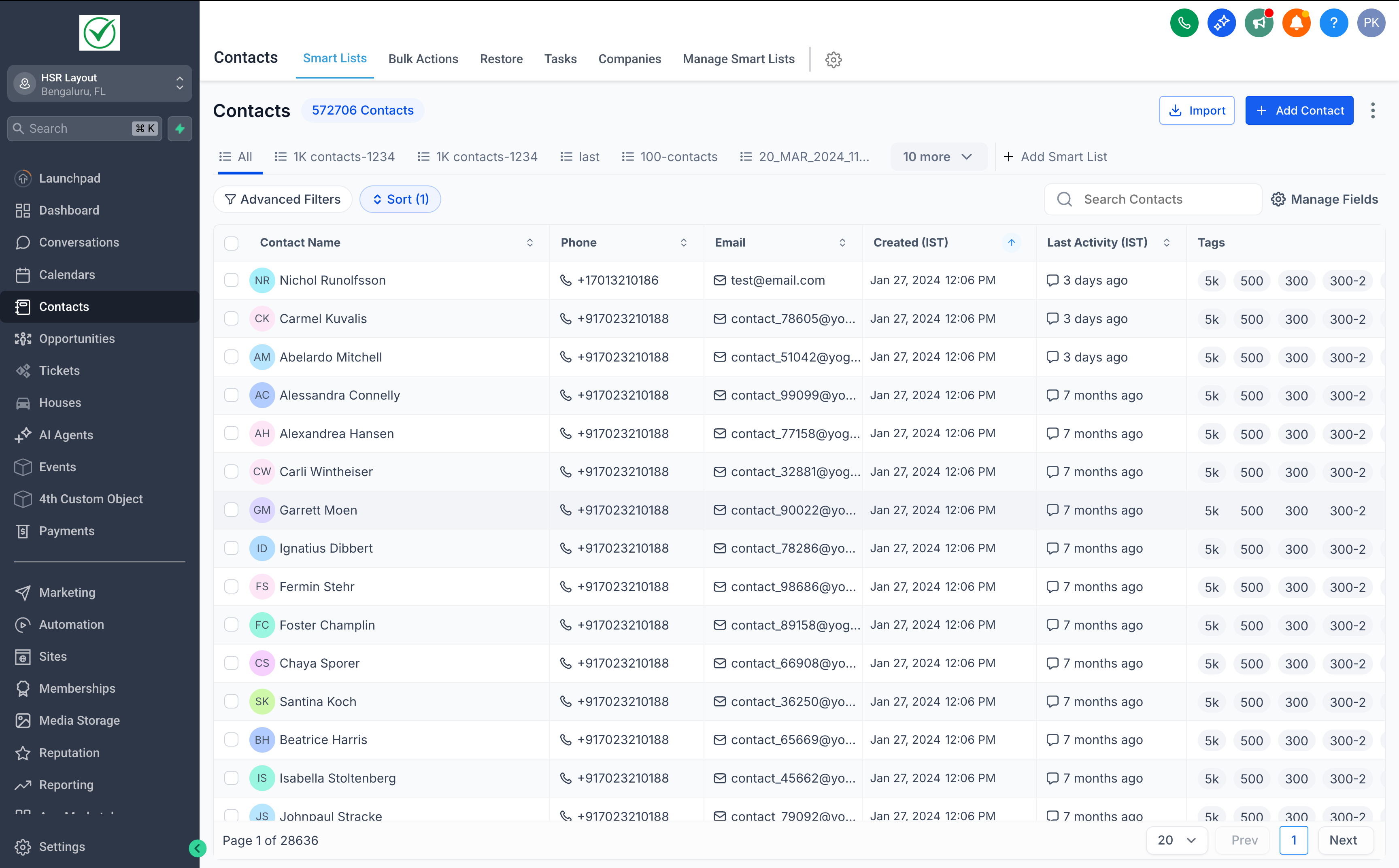The width and height of the screenshot is (1399, 868).
Task: Click the megaphone announcements icon
Action: (x=1259, y=22)
